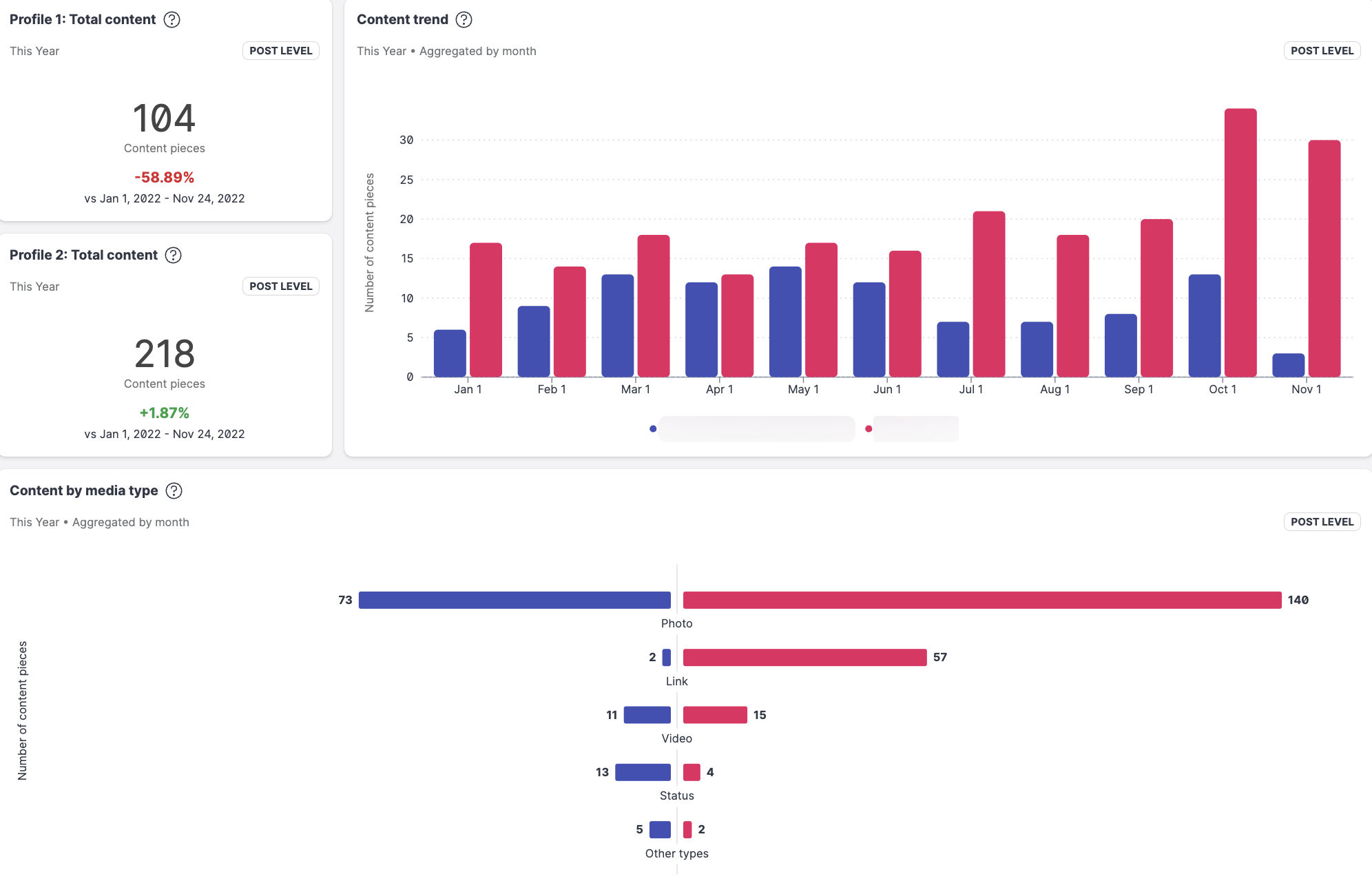Click POST LEVEL badge in Profile 1 card
The width and height of the screenshot is (1372, 883).
280,51
